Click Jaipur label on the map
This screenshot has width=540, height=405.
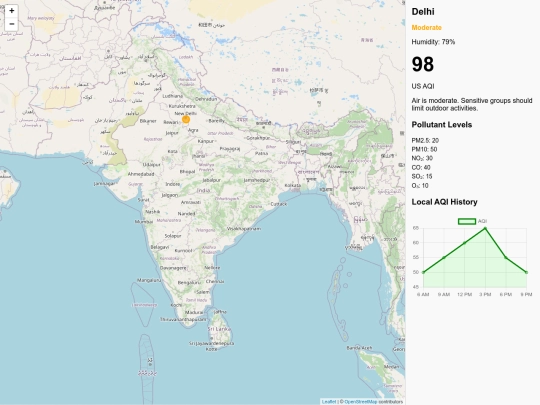[x=172, y=133]
